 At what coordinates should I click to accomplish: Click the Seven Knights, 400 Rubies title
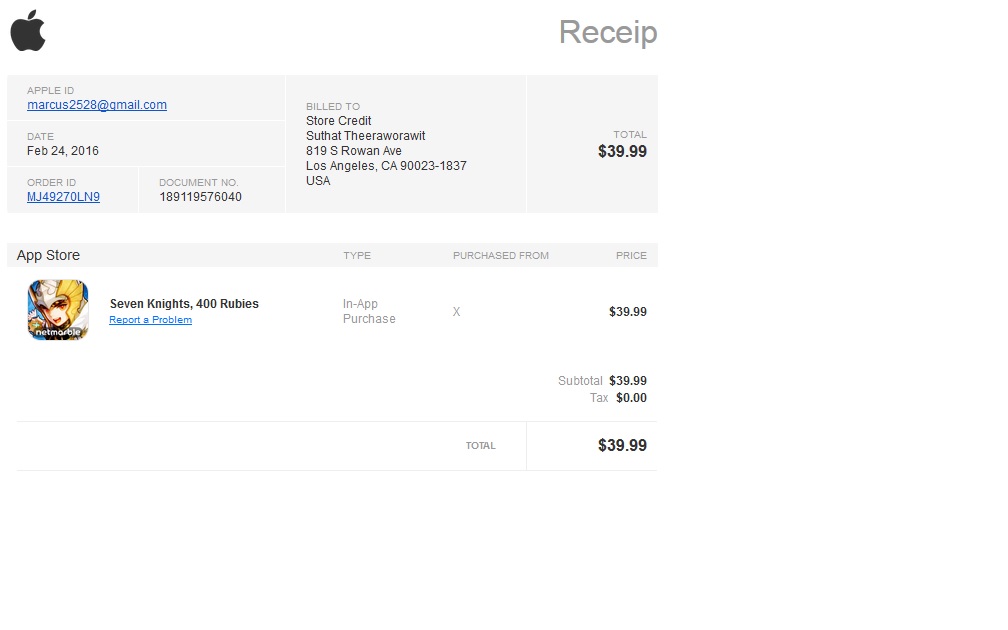(184, 304)
